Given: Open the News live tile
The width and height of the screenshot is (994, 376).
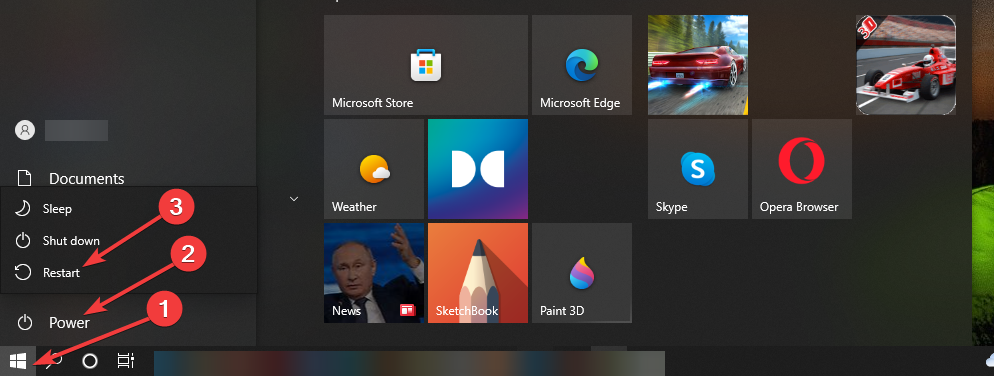Looking at the screenshot, I should pos(373,273).
